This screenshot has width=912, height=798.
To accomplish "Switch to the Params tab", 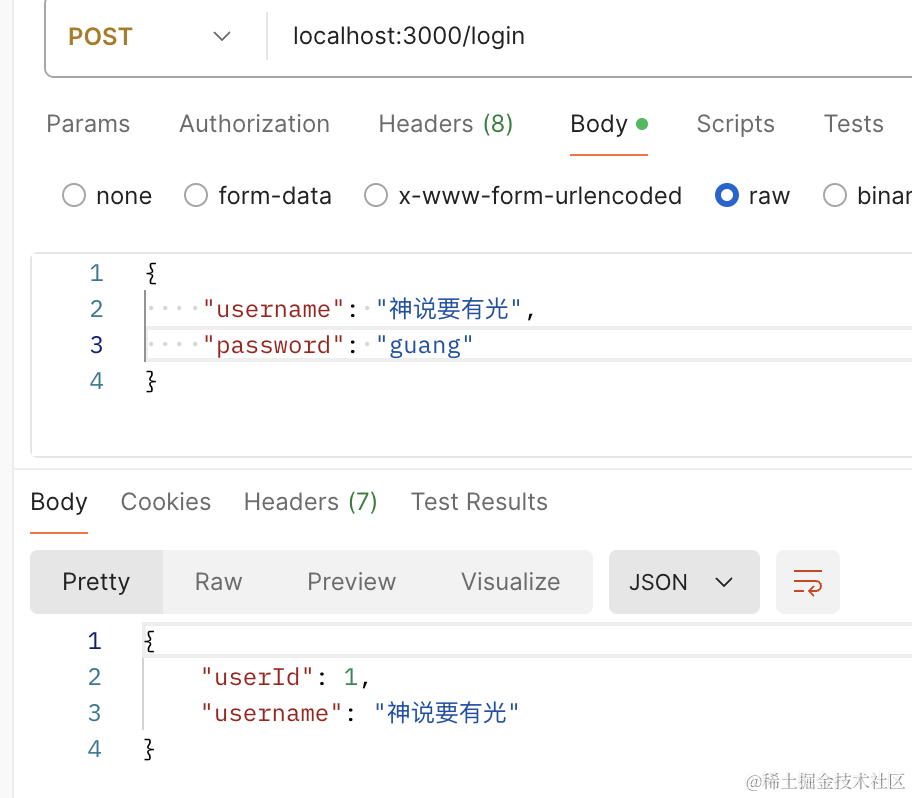I will (x=88, y=124).
